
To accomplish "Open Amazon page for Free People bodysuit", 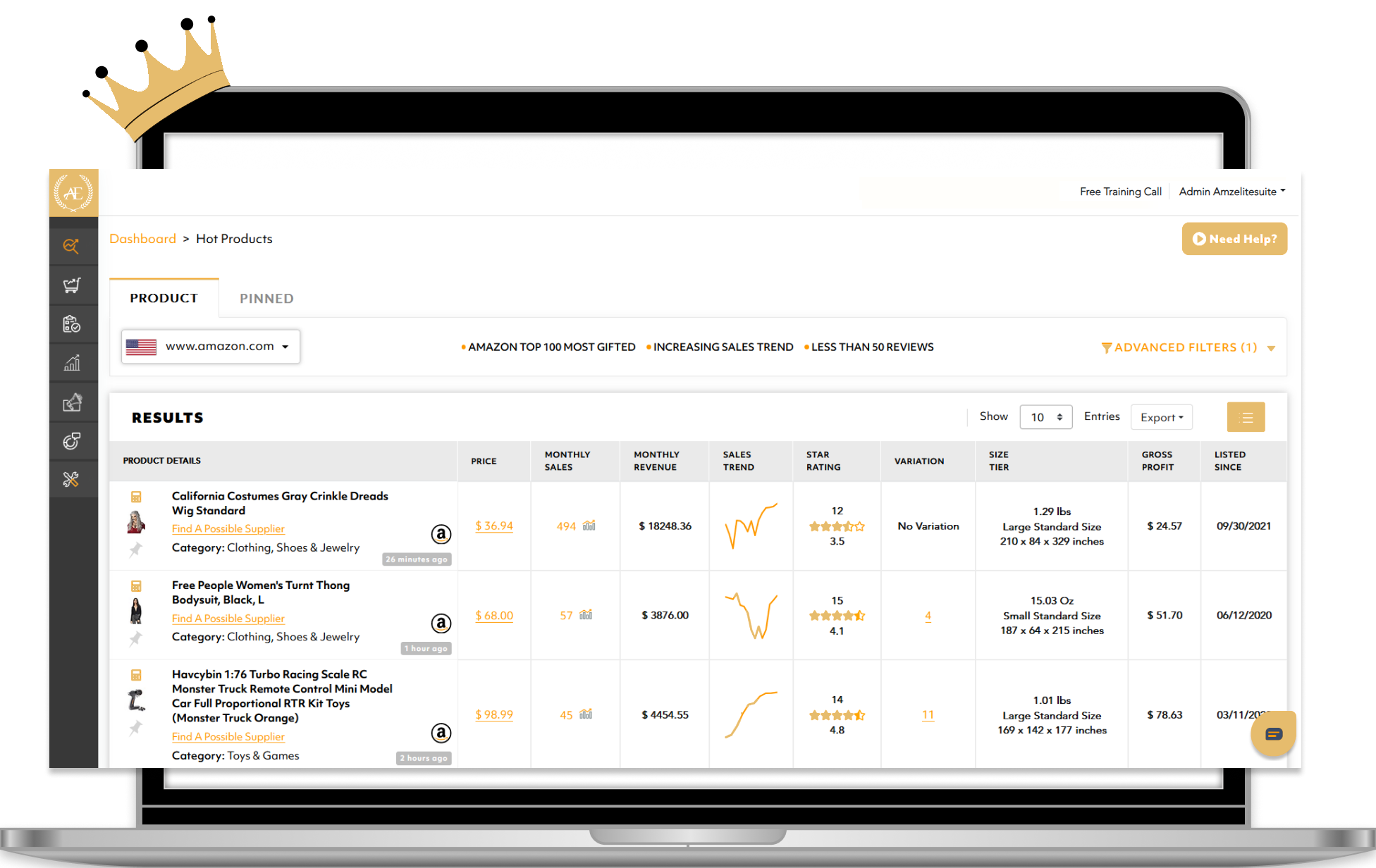I will (x=441, y=624).
